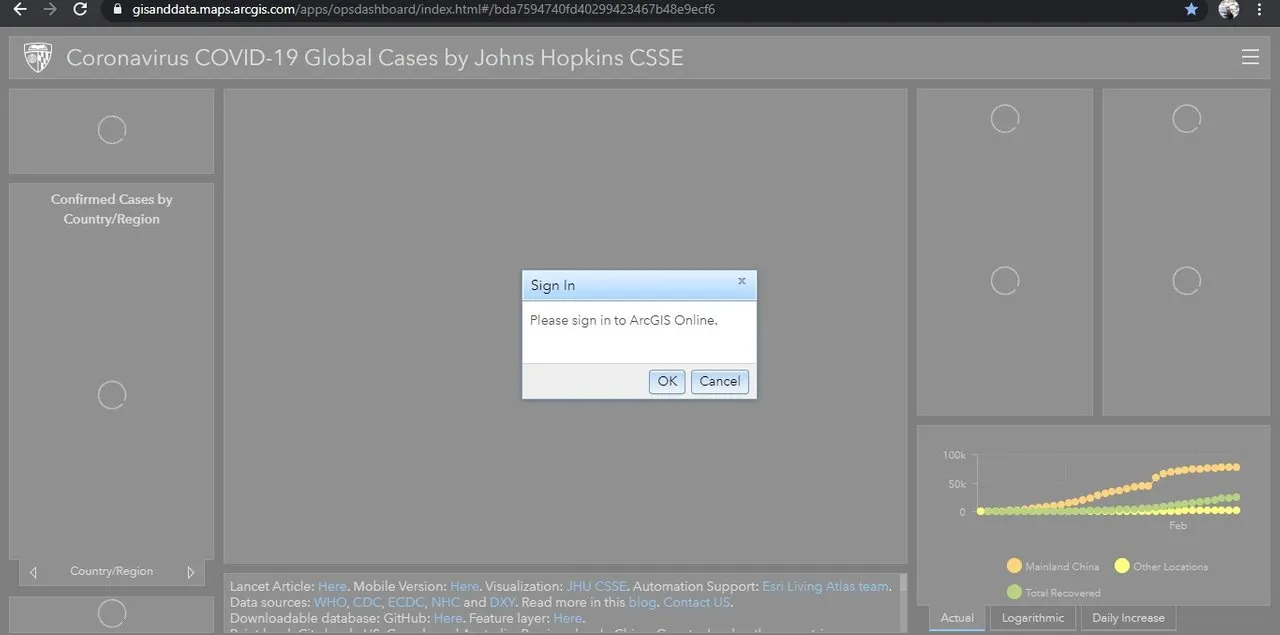Screen dimensions: 1280x635
Task: Go back using browser back arrow
Action: point(19,9)
